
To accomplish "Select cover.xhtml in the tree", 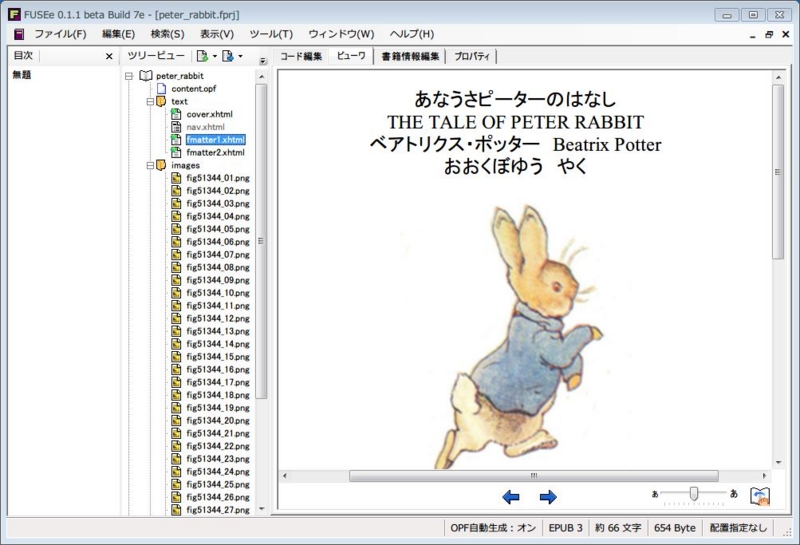I will click(x=209, y=114).
